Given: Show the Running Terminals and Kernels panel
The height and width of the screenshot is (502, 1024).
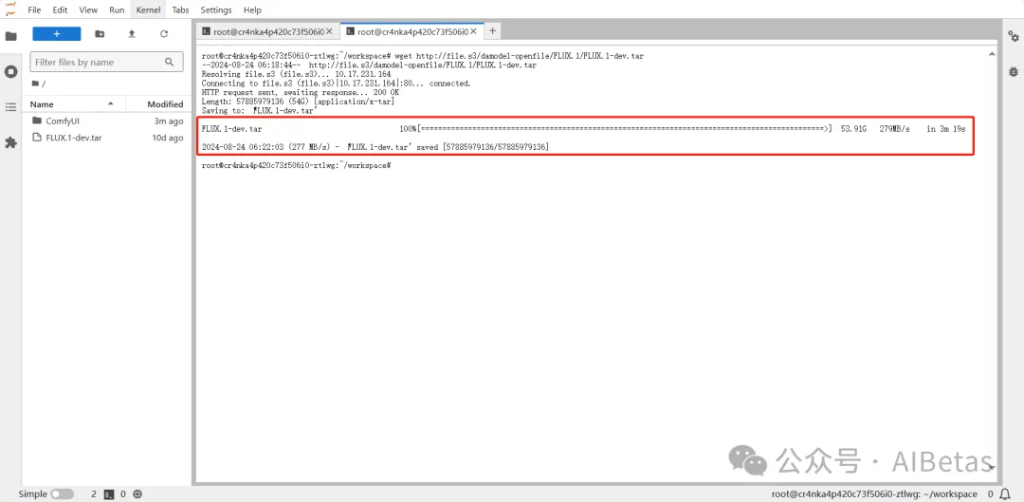Looking at the screenshot, I should point(11,72).
